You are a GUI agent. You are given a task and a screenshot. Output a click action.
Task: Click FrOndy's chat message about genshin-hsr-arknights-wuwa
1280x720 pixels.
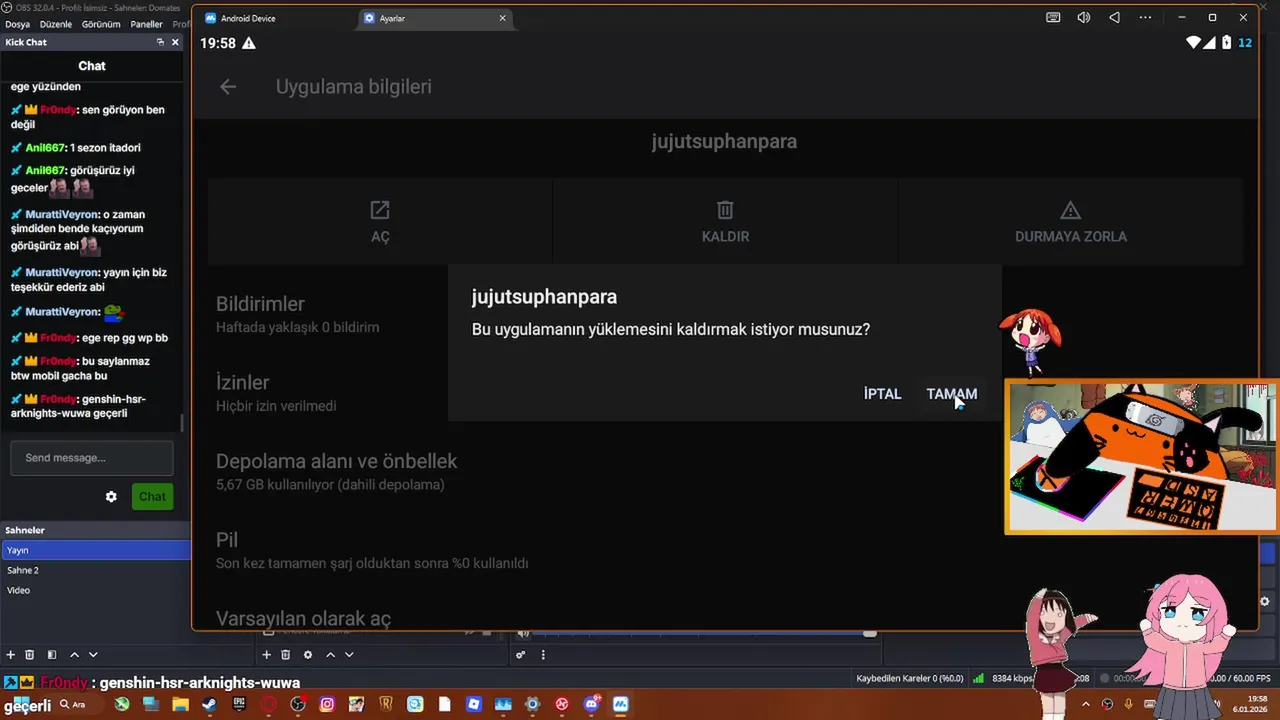pyautogui.click(x=89, y=406)
